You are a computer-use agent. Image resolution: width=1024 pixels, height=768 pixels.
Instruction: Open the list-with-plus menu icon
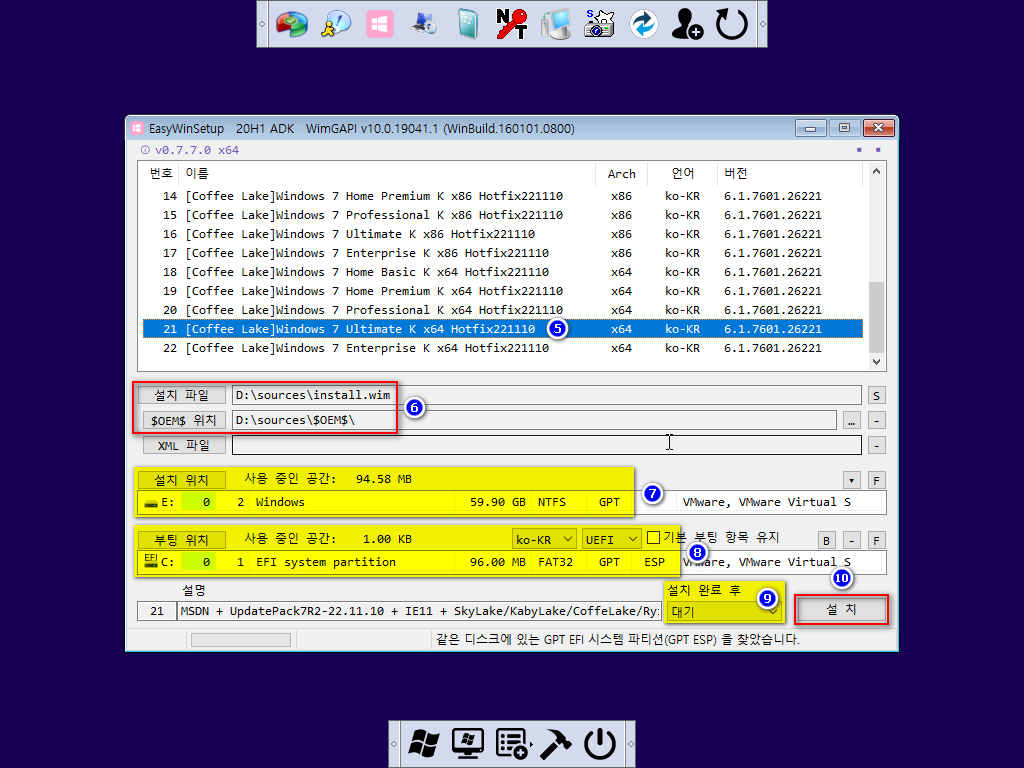pyautogui.click(x=512, y=744)
